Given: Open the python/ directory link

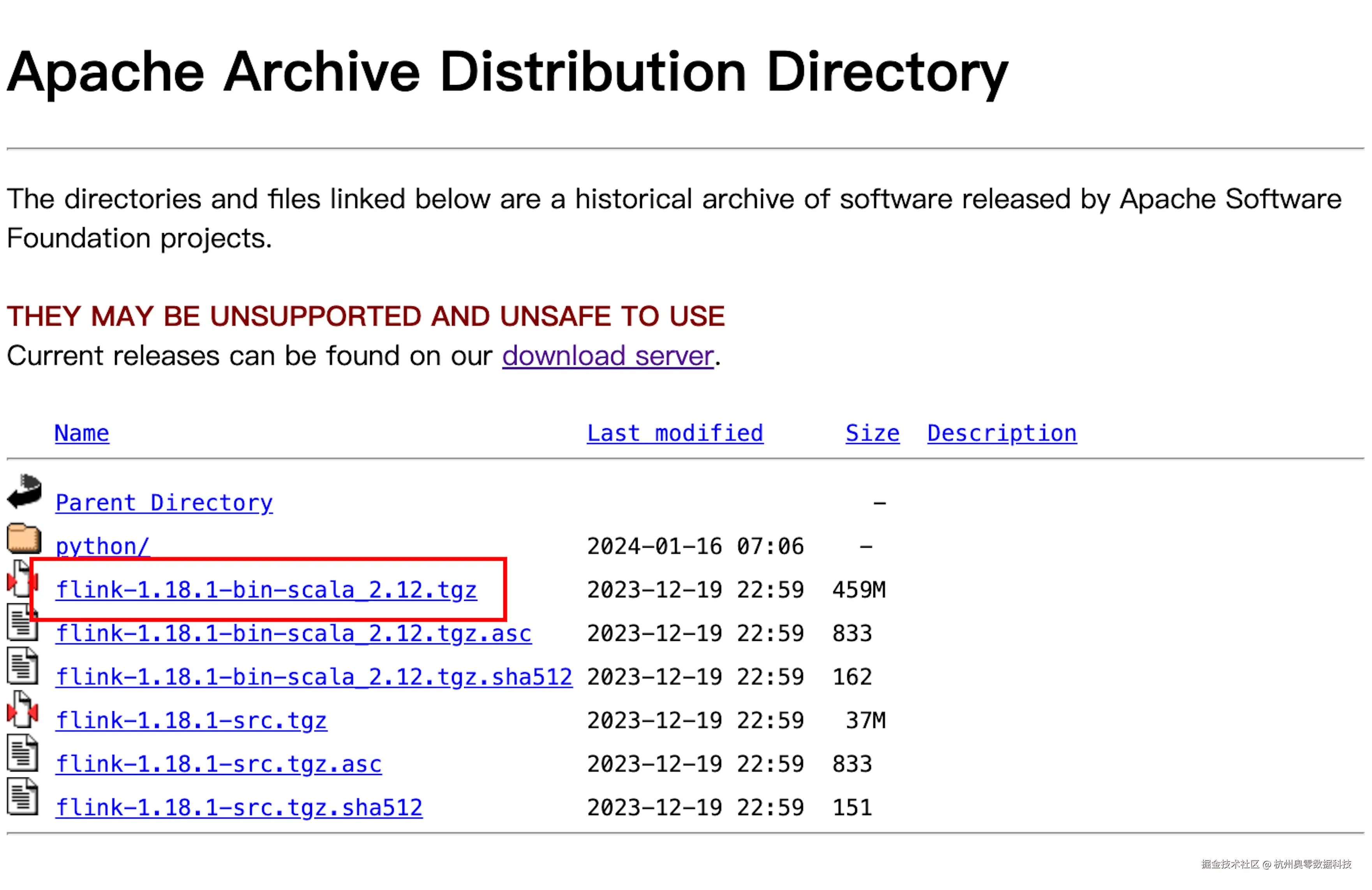Looking at the screenshot, I should [x=102, y=546].
